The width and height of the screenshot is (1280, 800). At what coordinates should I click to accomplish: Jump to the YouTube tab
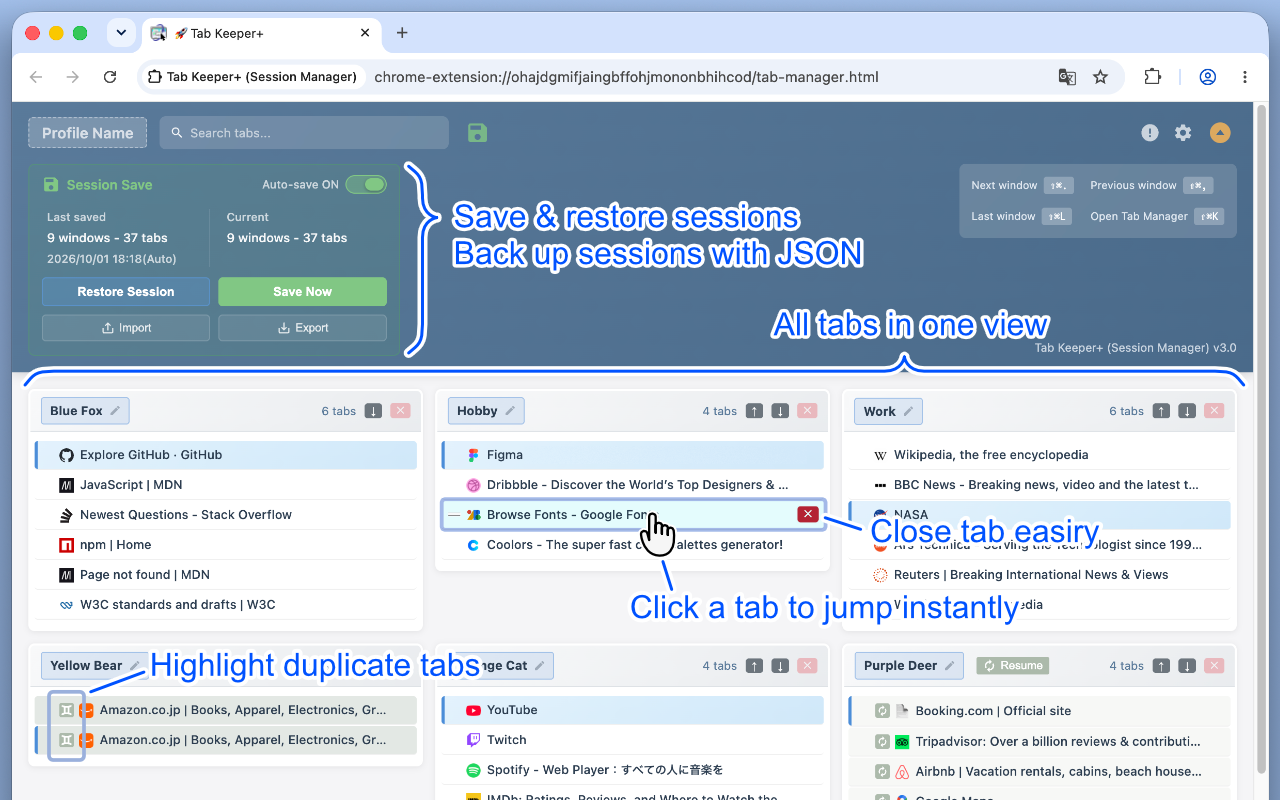633,710
